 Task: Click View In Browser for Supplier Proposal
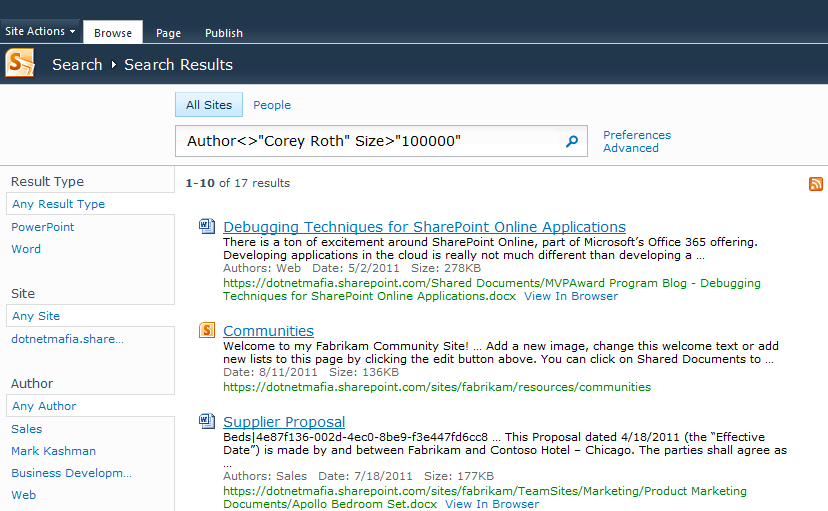pyautogui.click(x=492, y=504)
